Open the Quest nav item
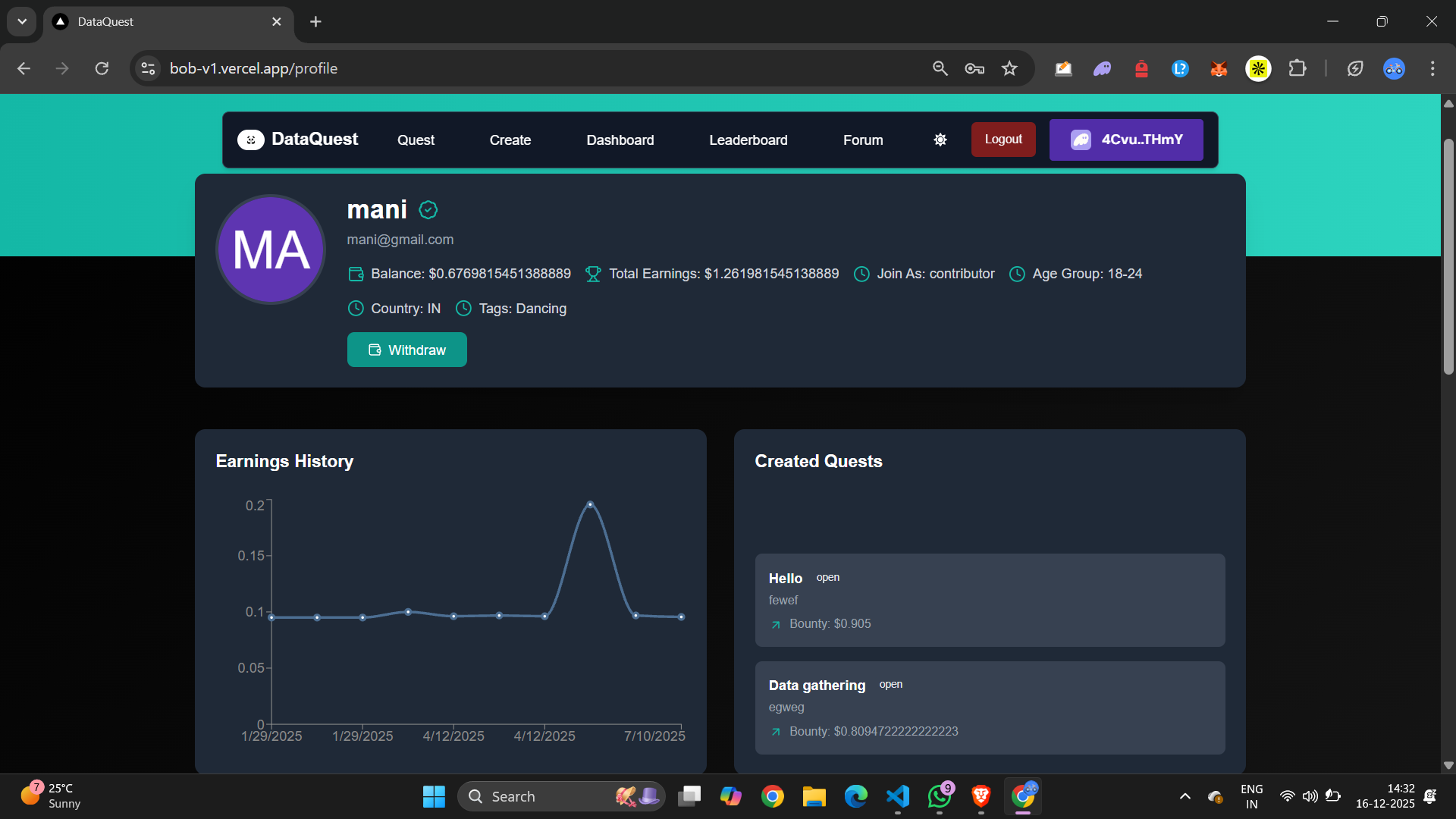The height and width of the screenshot is (819, 1456). pos(416,140)
